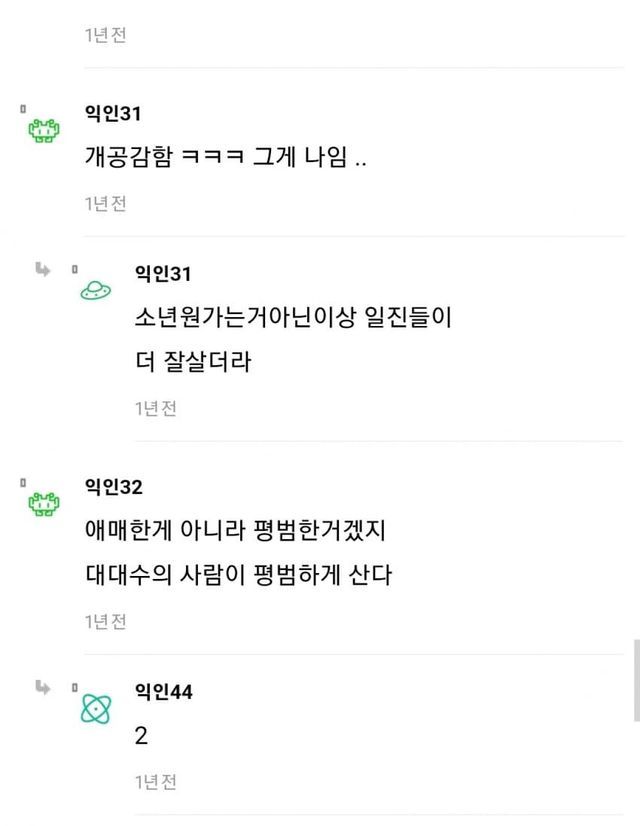Open the 익인44 username profile

point(163,692)
